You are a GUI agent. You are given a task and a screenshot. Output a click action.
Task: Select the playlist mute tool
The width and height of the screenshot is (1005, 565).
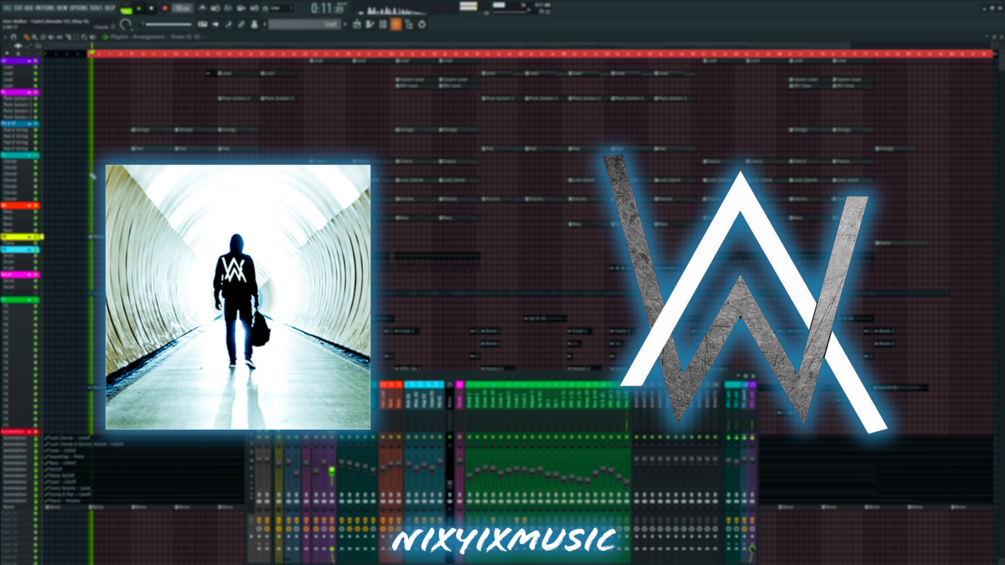(x=51, y=37)
